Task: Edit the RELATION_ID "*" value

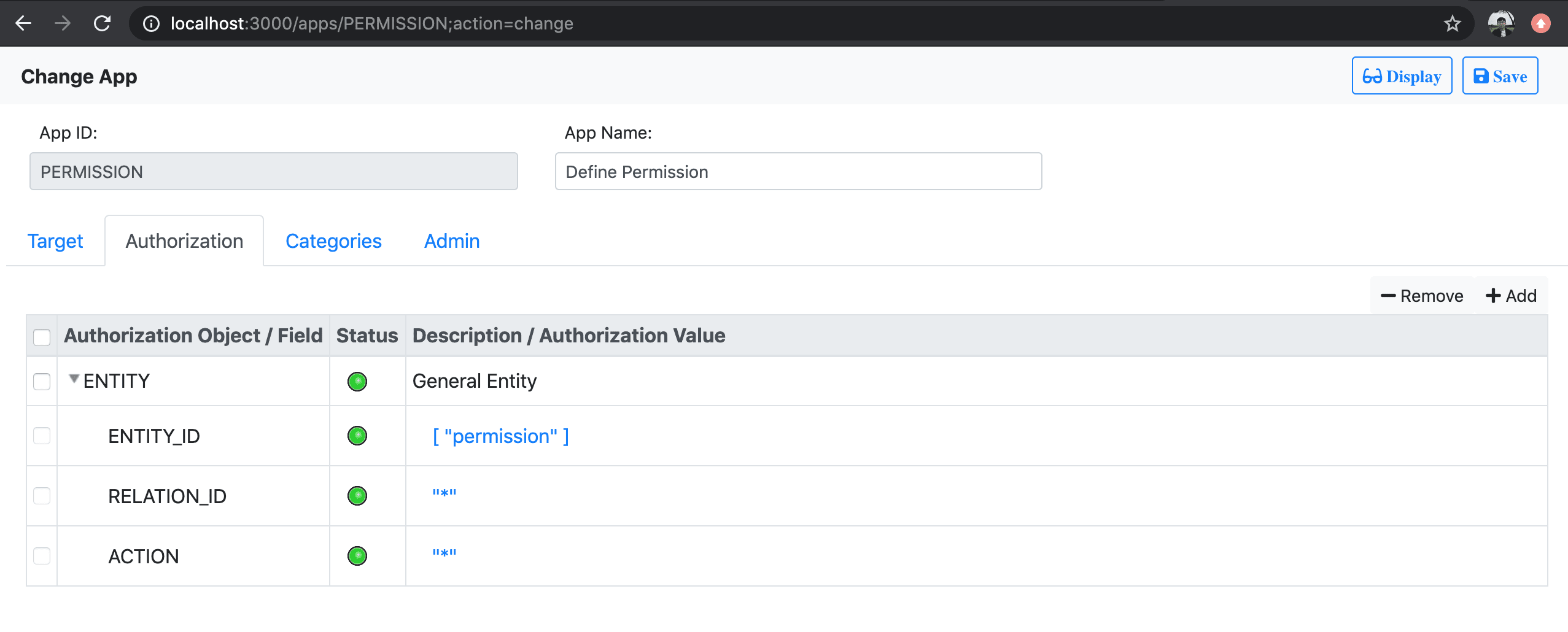Action: click(444, 494)
